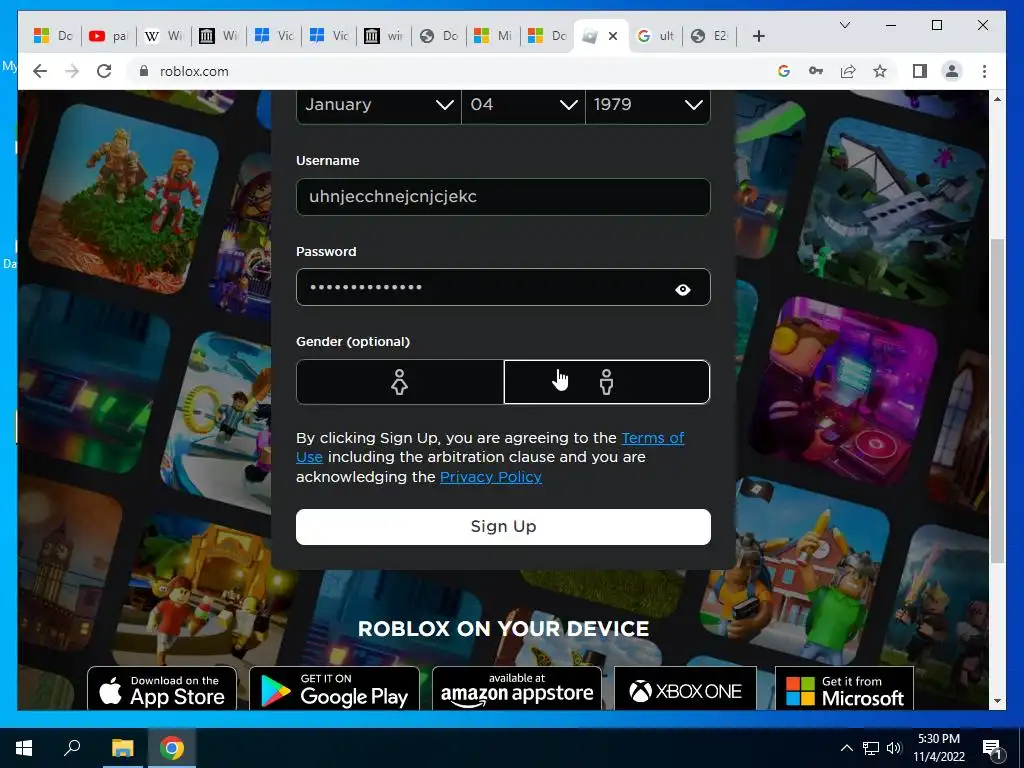Open the Privacy Policy link
The height and width of the screenshot is (768, 1024).
[491, 477]
